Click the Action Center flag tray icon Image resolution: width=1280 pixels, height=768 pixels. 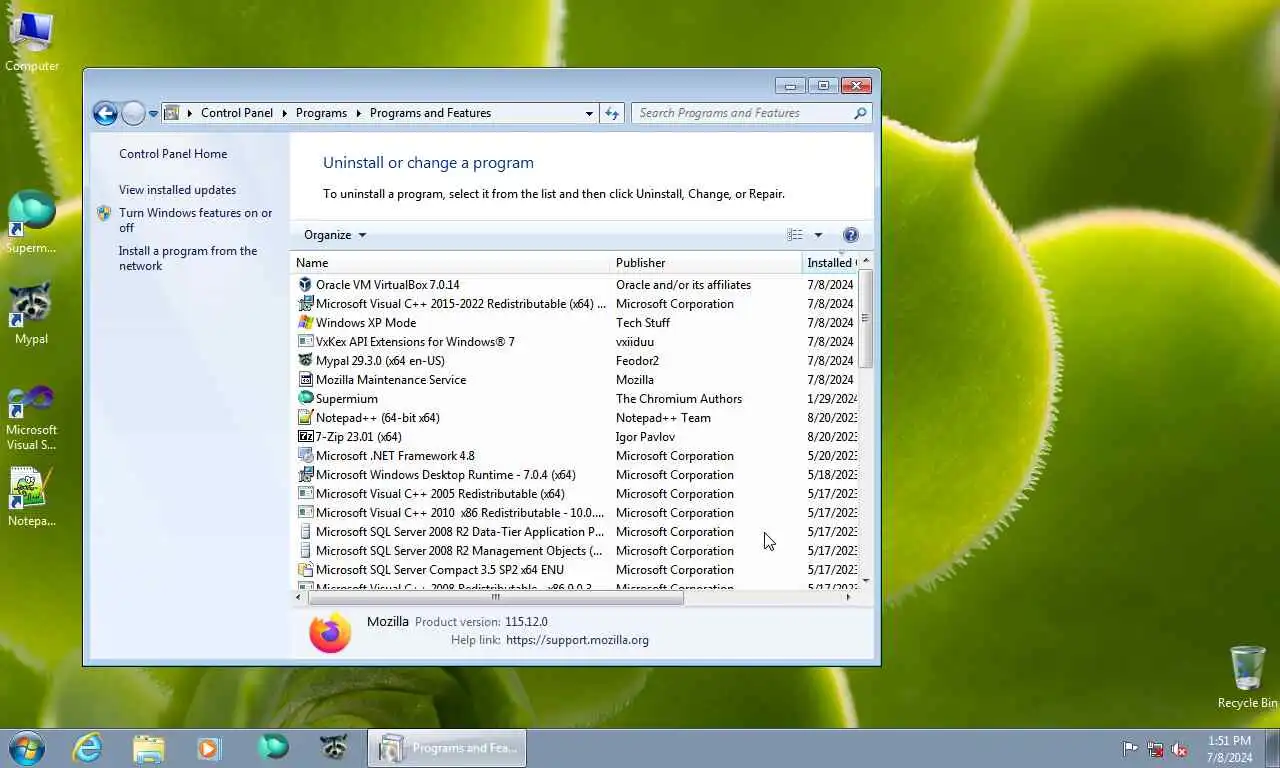(x=1130, y=748)
